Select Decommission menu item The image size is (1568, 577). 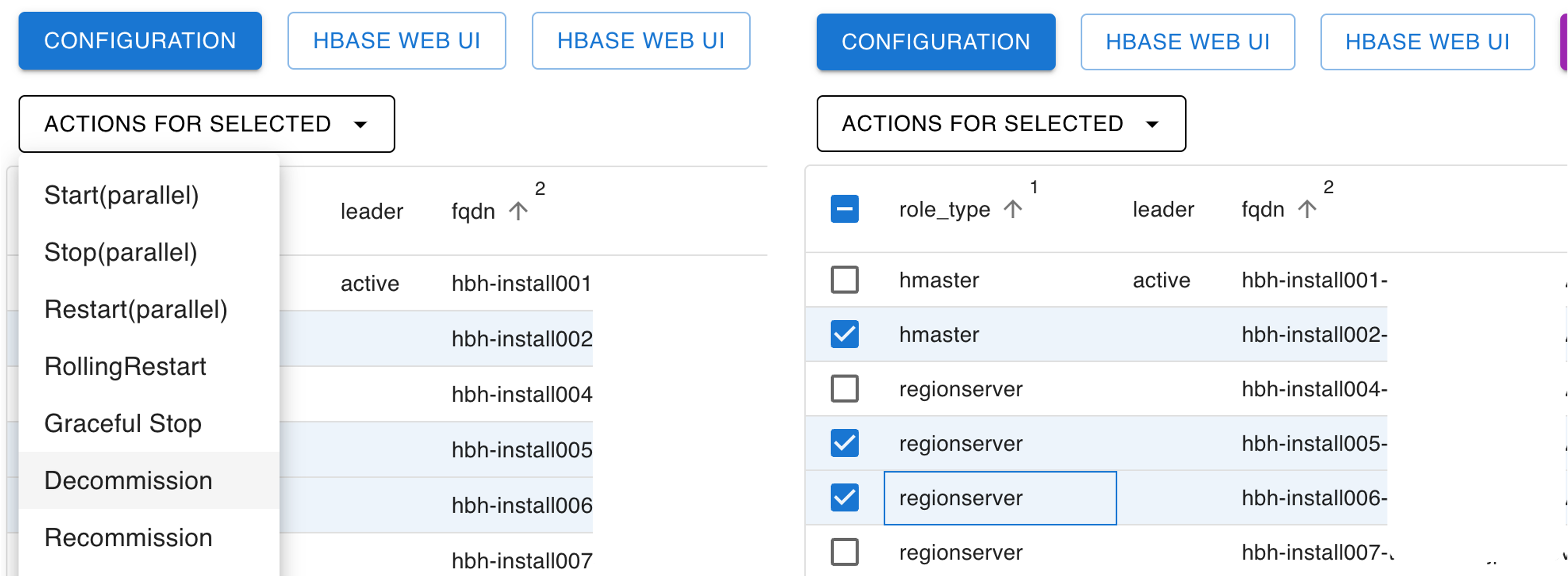point(149,481)
